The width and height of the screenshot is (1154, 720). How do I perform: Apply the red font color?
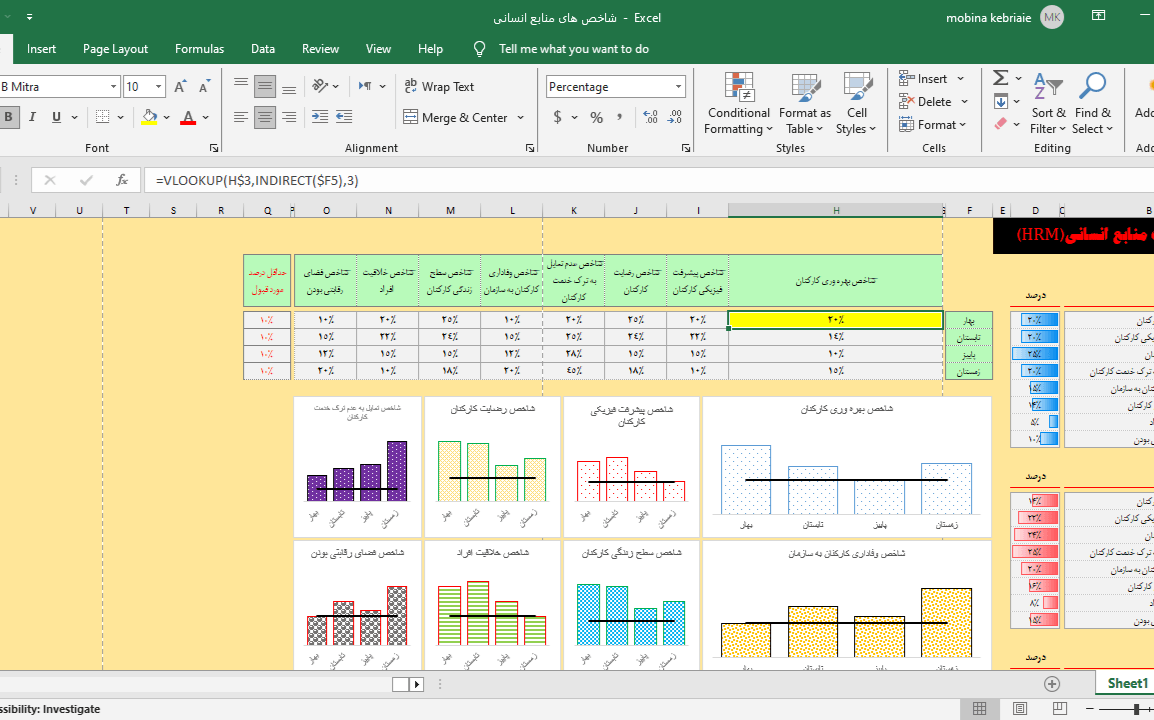(188, 117)
